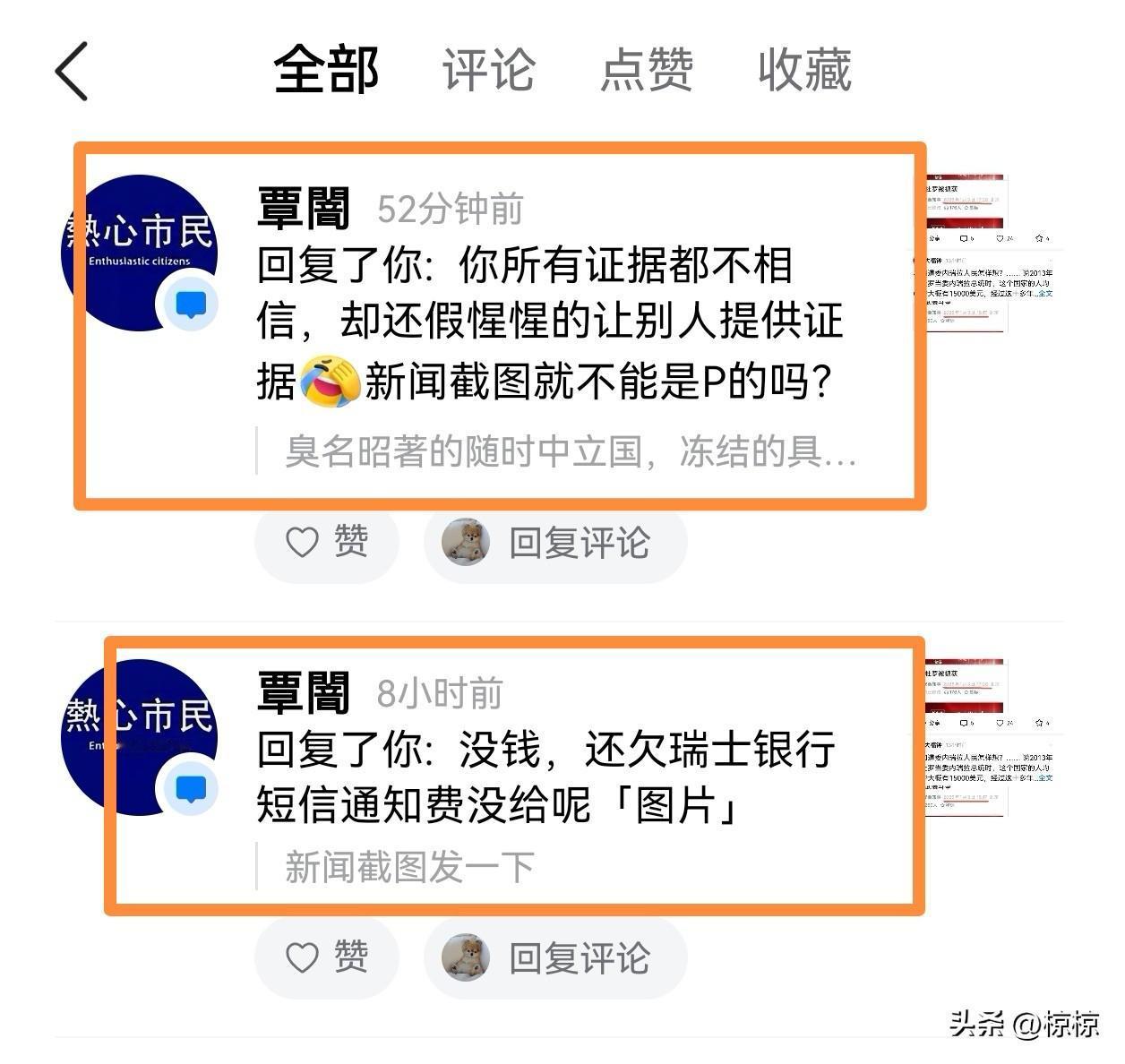Viewport: 1125px width, 1064px height.
Task: Select the 全部 tab
Action: (x=326, y=70)
